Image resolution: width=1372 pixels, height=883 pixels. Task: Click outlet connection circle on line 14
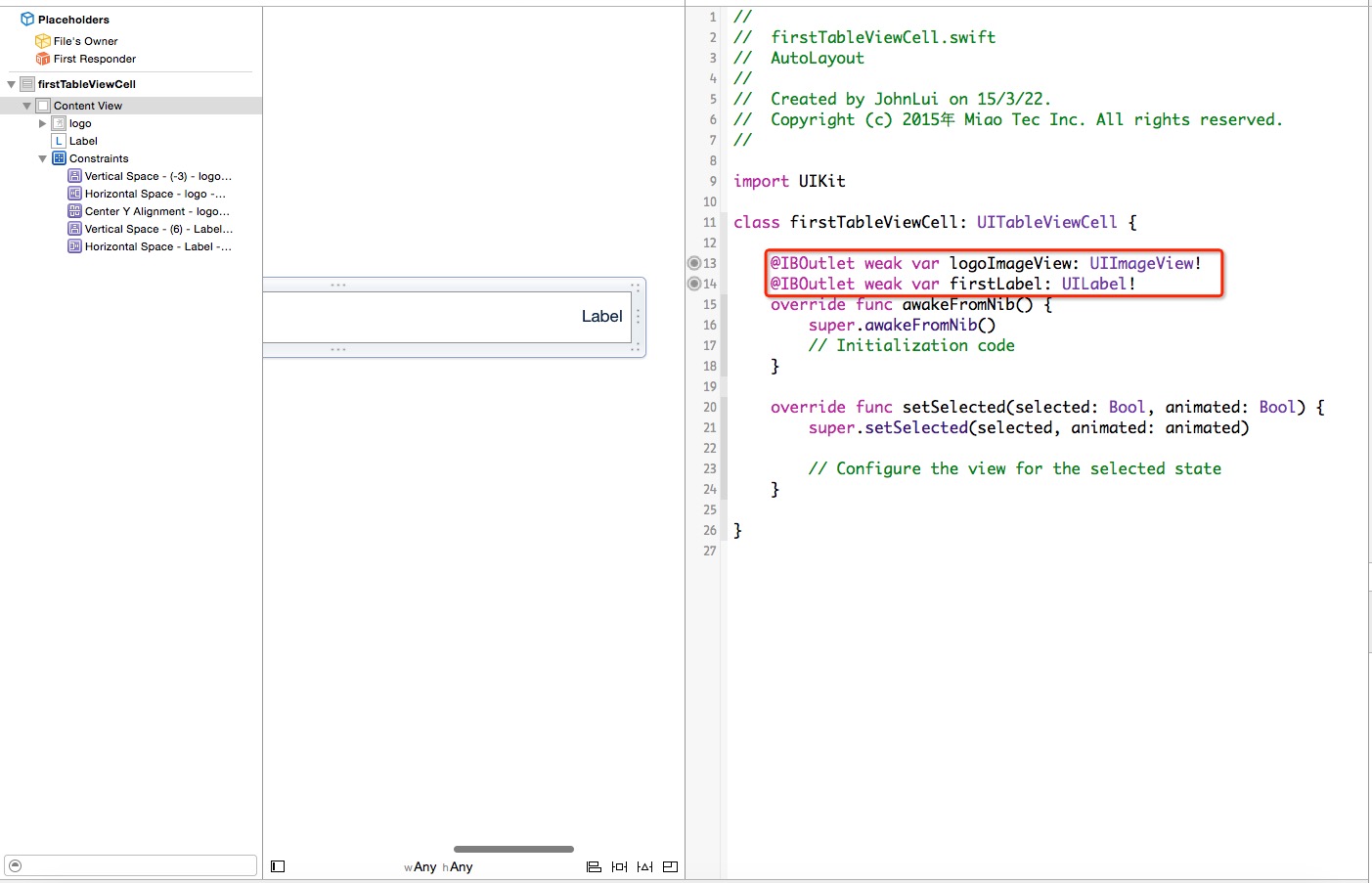694,284
